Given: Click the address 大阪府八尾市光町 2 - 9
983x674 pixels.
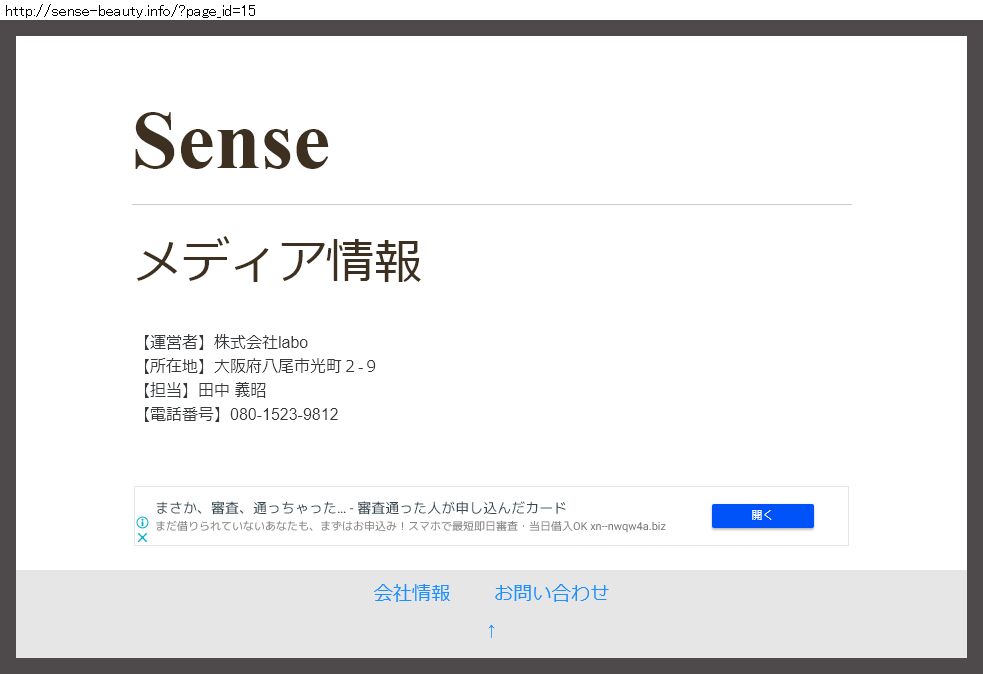Looking at the screenshot, I should click(x=295, y=366).
